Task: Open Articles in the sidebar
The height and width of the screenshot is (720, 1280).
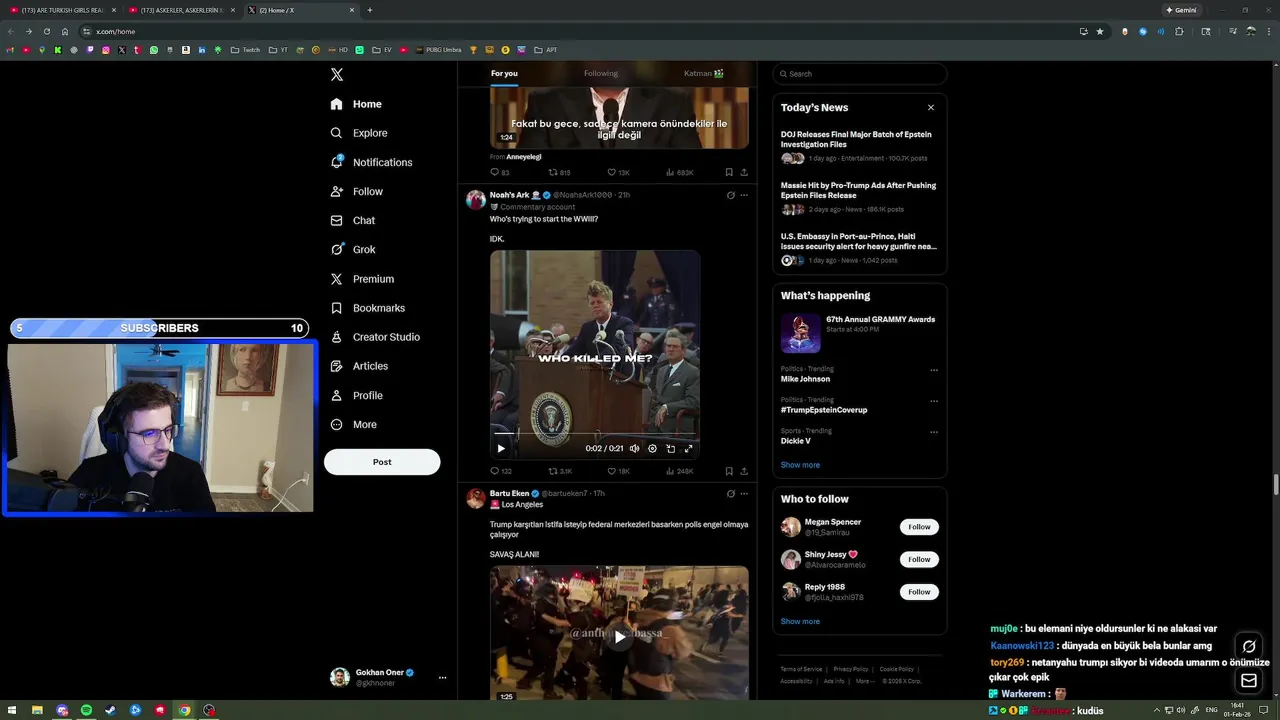Action: (x=358, y=366)
